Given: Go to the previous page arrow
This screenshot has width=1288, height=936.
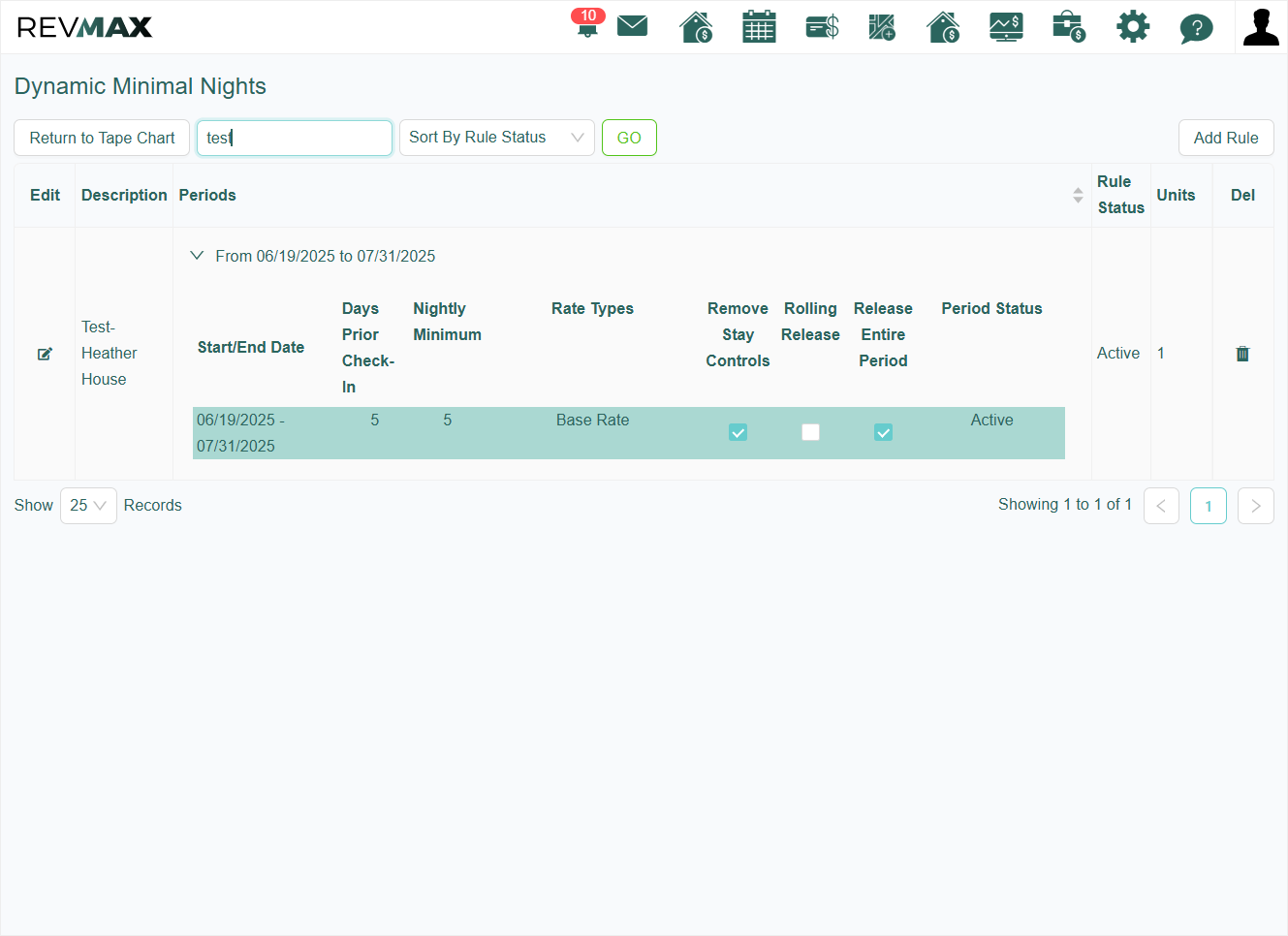Looking at the screenshot, I should pos(1161,506).
